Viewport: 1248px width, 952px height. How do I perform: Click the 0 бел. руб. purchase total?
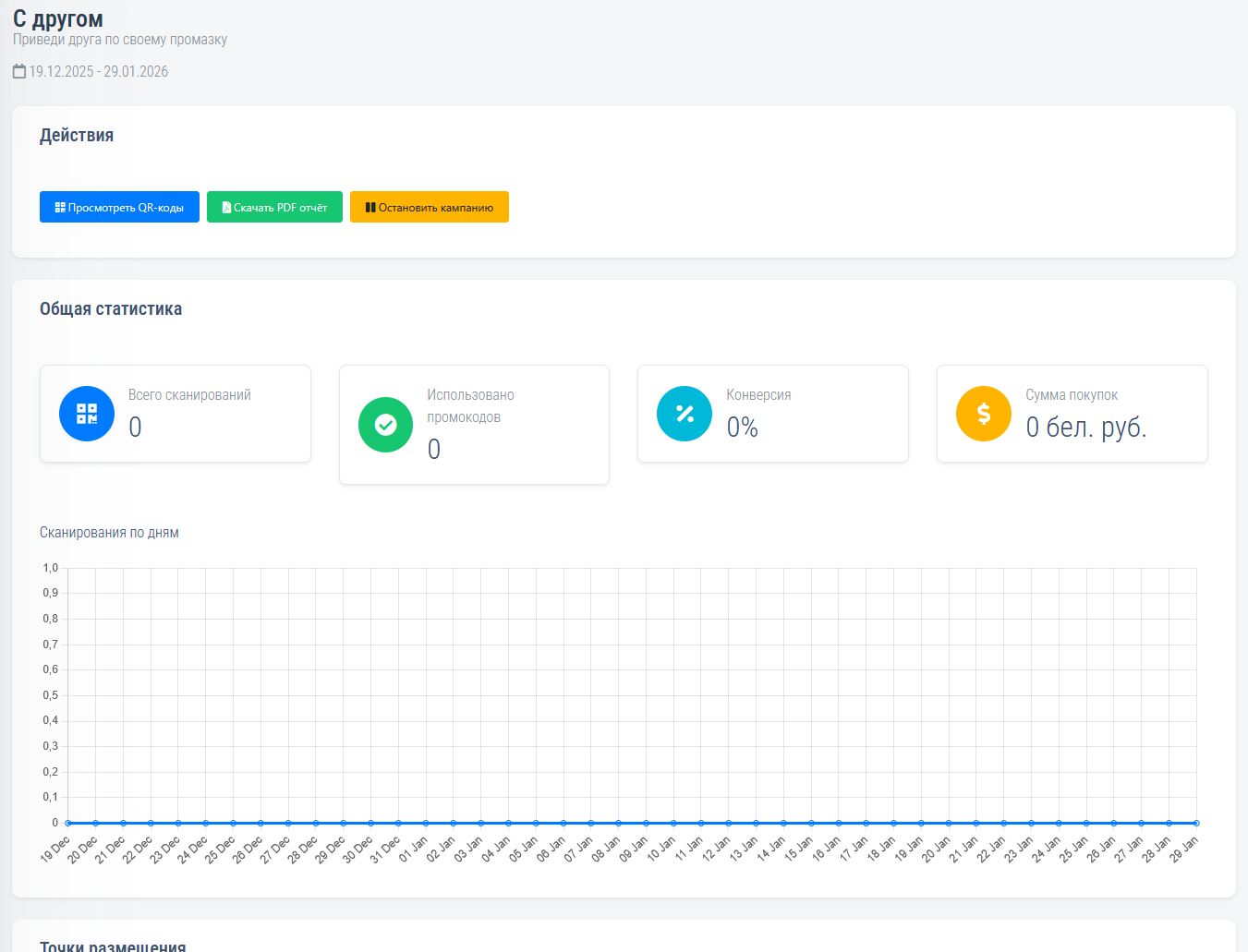(1086, 428)
